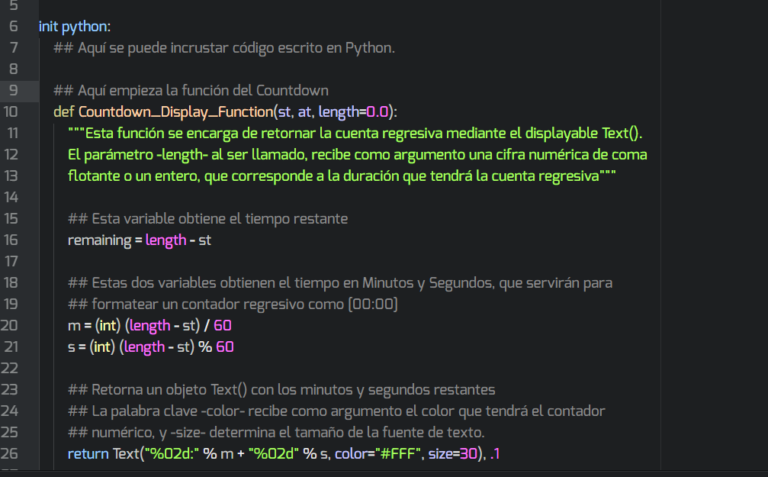Click line number 22 in the gutter
Screen dimensions: 768x477
[13, 368]
